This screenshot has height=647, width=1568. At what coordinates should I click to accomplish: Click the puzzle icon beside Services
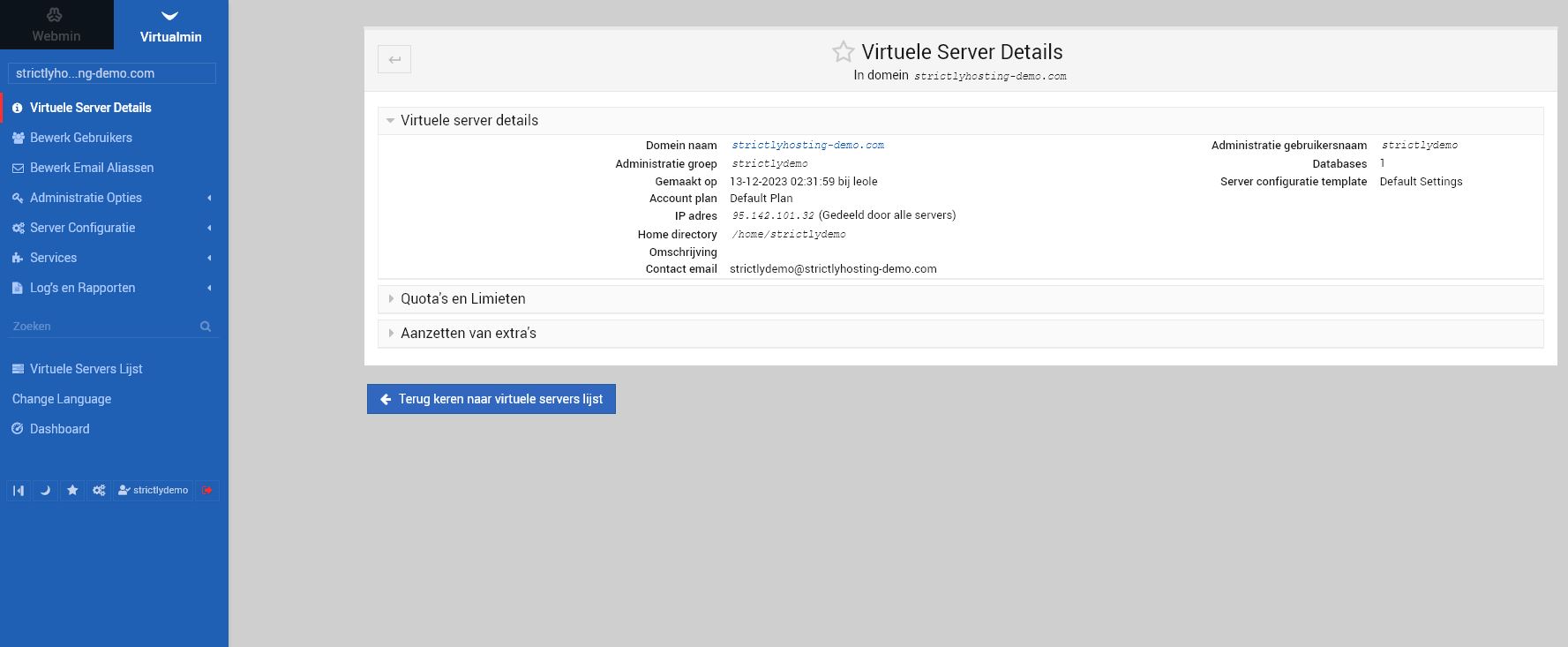[x=18, y=258]
